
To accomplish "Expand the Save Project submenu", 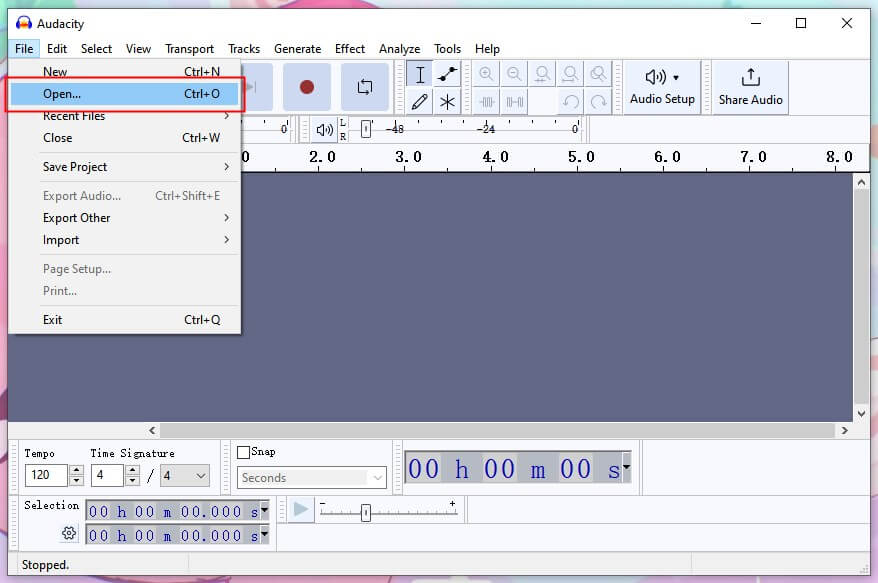I will (x=124, y=167).
